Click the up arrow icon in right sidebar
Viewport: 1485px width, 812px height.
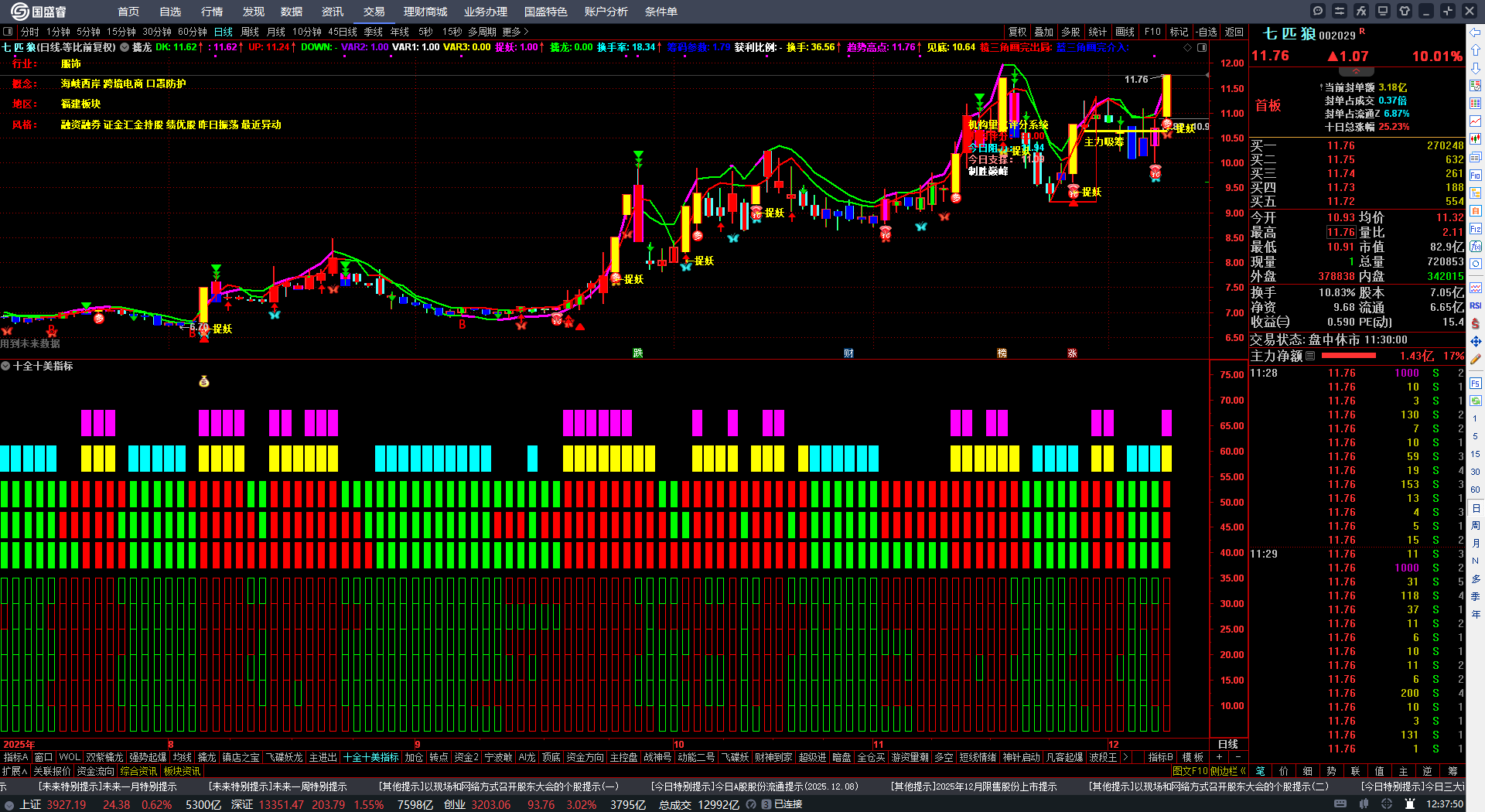(1476, 50)
